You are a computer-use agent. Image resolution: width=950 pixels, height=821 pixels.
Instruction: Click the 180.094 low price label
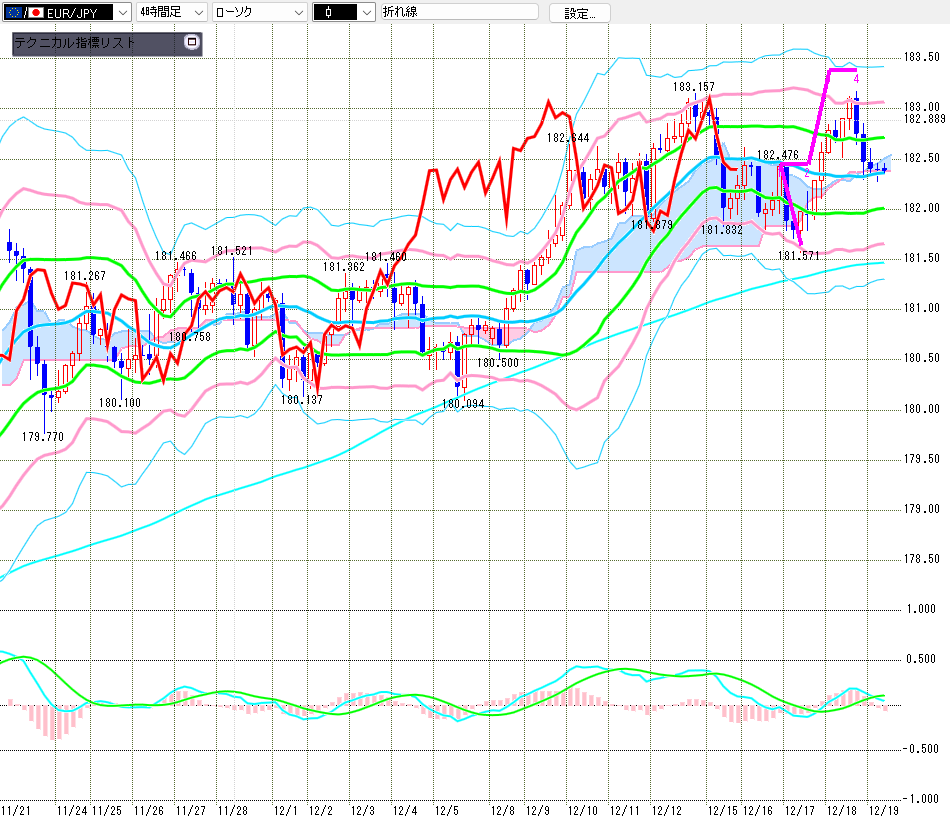(x=461, y=404)
